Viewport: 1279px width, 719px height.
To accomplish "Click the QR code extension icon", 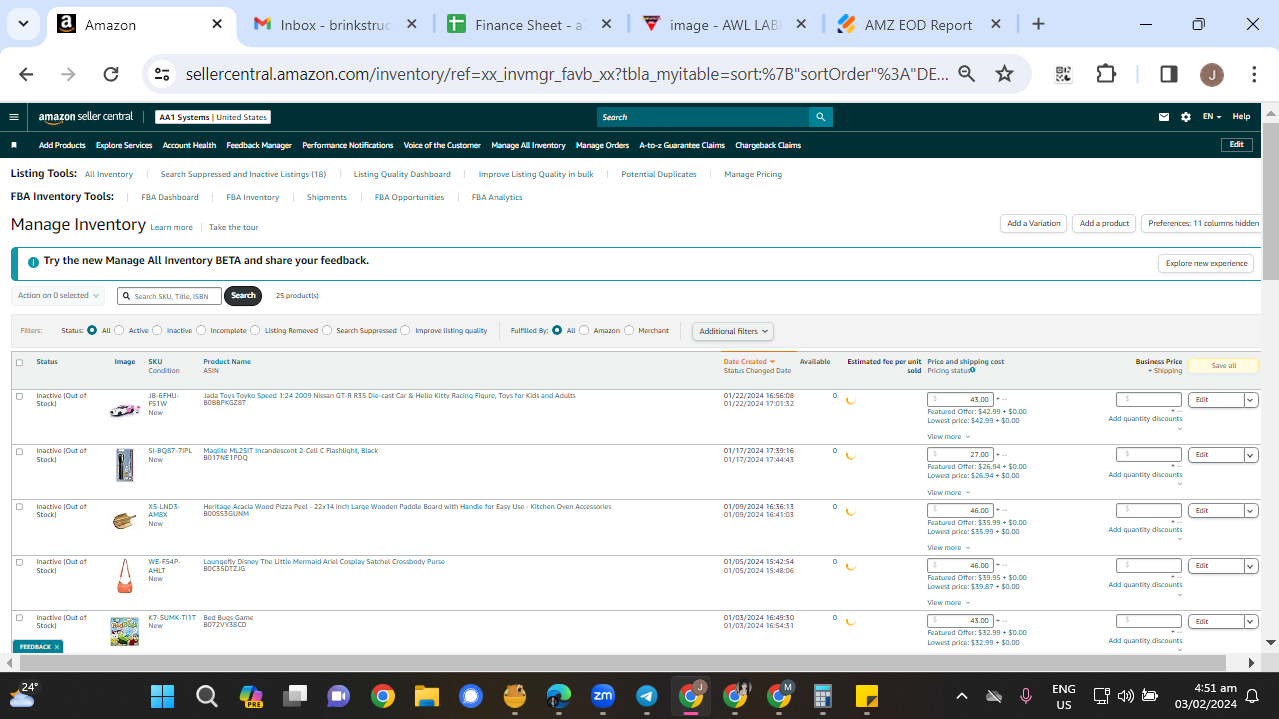I will click(1063, 74).
